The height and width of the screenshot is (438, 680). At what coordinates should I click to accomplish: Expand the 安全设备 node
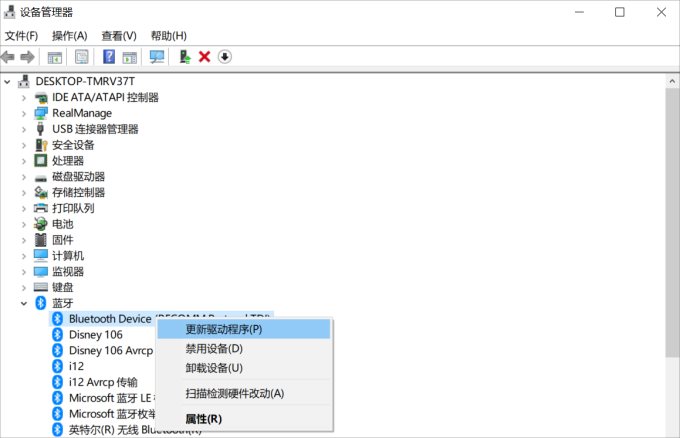point(24,145)
